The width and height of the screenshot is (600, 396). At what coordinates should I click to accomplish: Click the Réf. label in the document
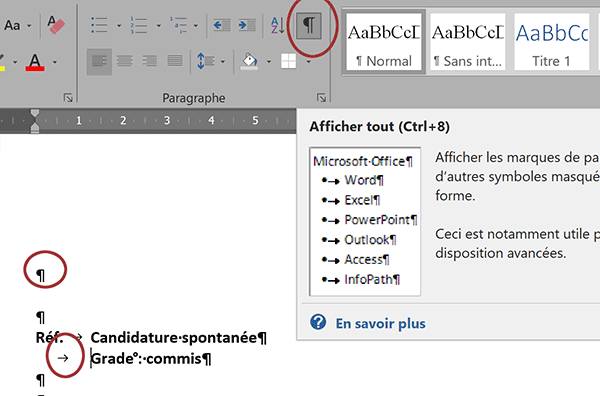[x=50, y=338]
